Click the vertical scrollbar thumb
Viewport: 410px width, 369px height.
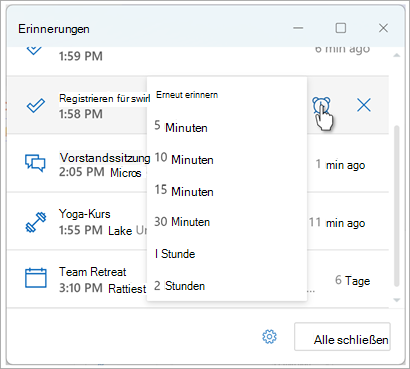396,206
